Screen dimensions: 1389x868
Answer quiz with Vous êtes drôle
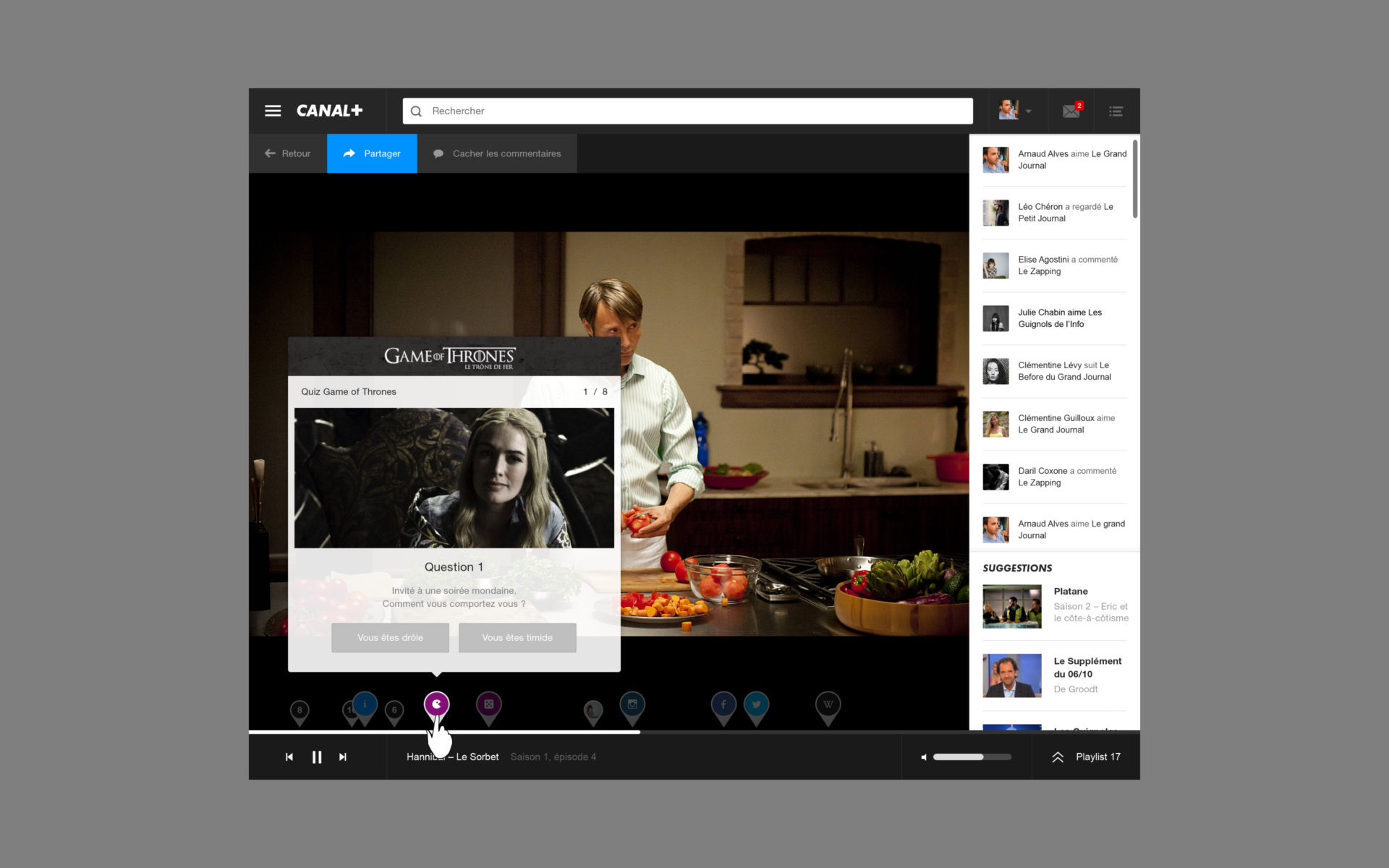(x=390, y=637)
